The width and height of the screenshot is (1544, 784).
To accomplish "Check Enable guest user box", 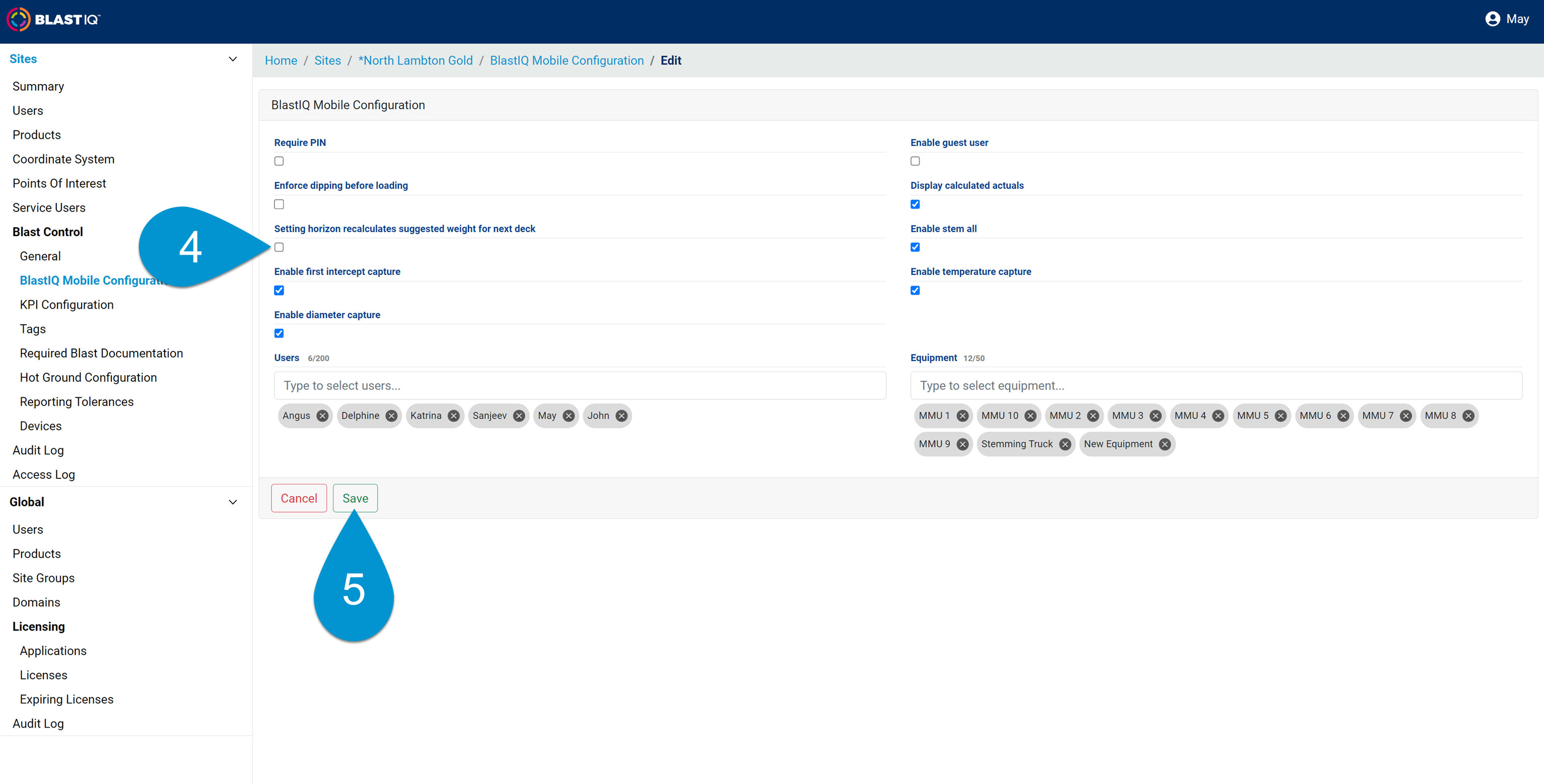I will [915, 161].
